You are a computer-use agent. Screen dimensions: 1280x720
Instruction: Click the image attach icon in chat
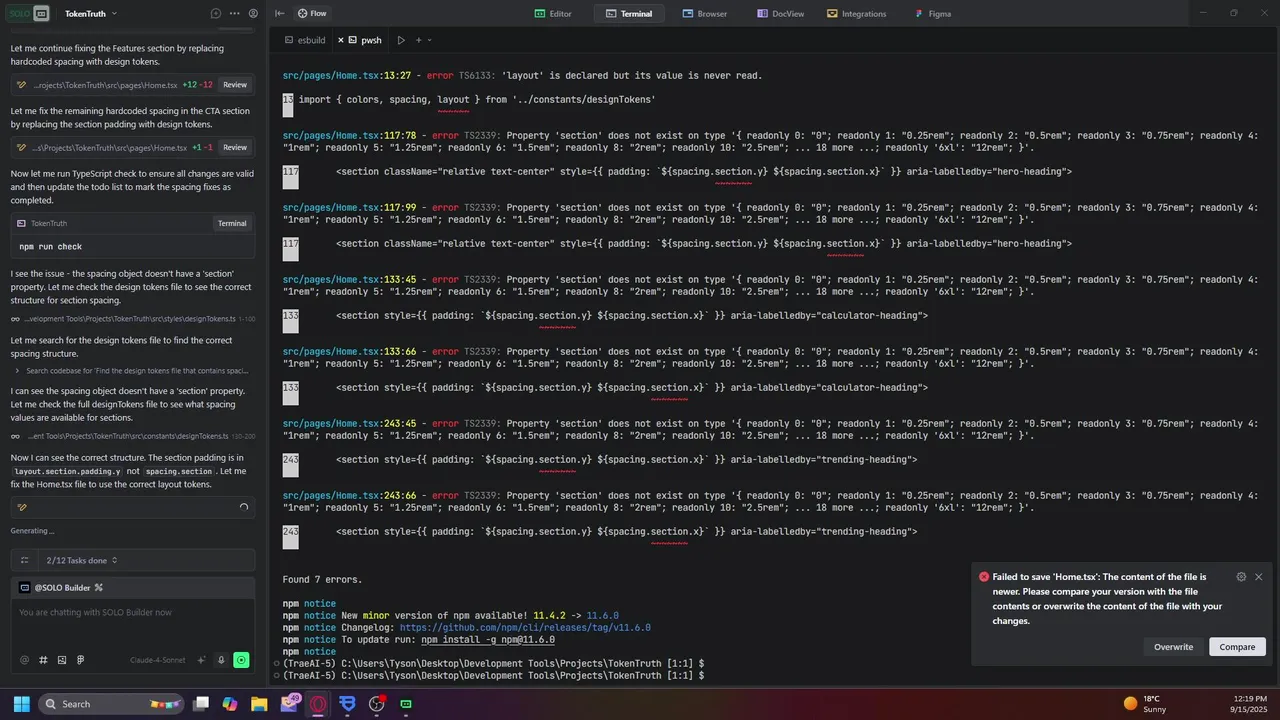point(62,660)
